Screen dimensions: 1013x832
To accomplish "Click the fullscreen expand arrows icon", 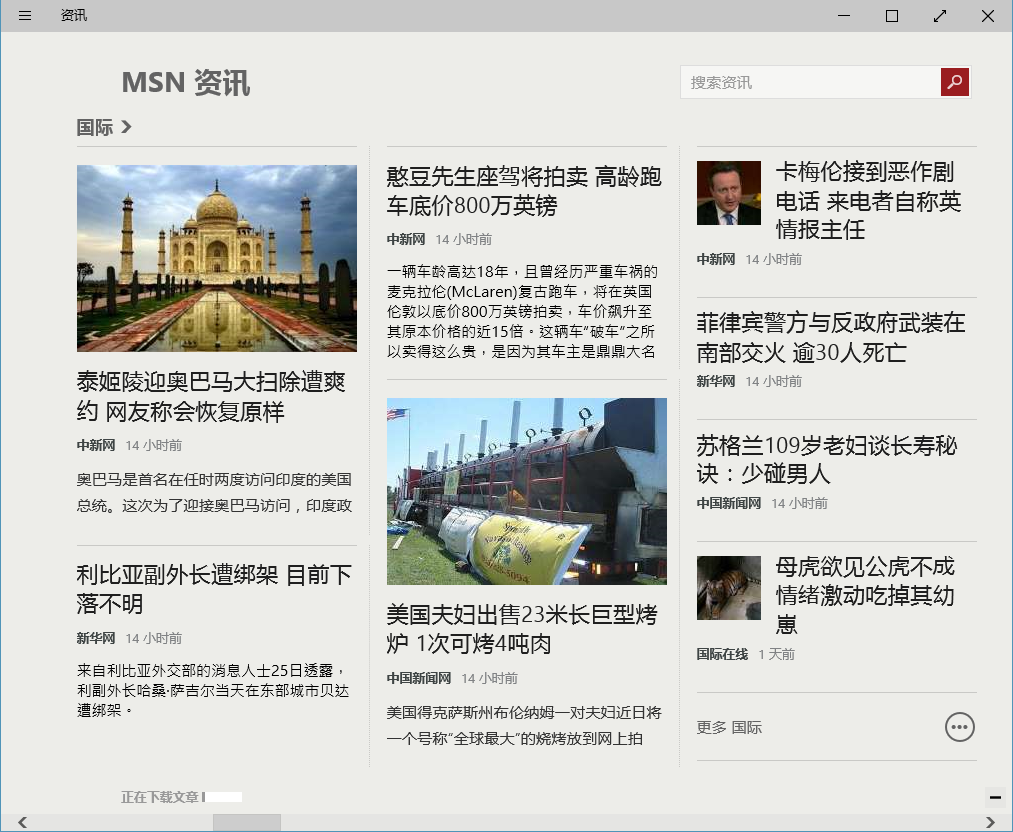I will (940, 16).
